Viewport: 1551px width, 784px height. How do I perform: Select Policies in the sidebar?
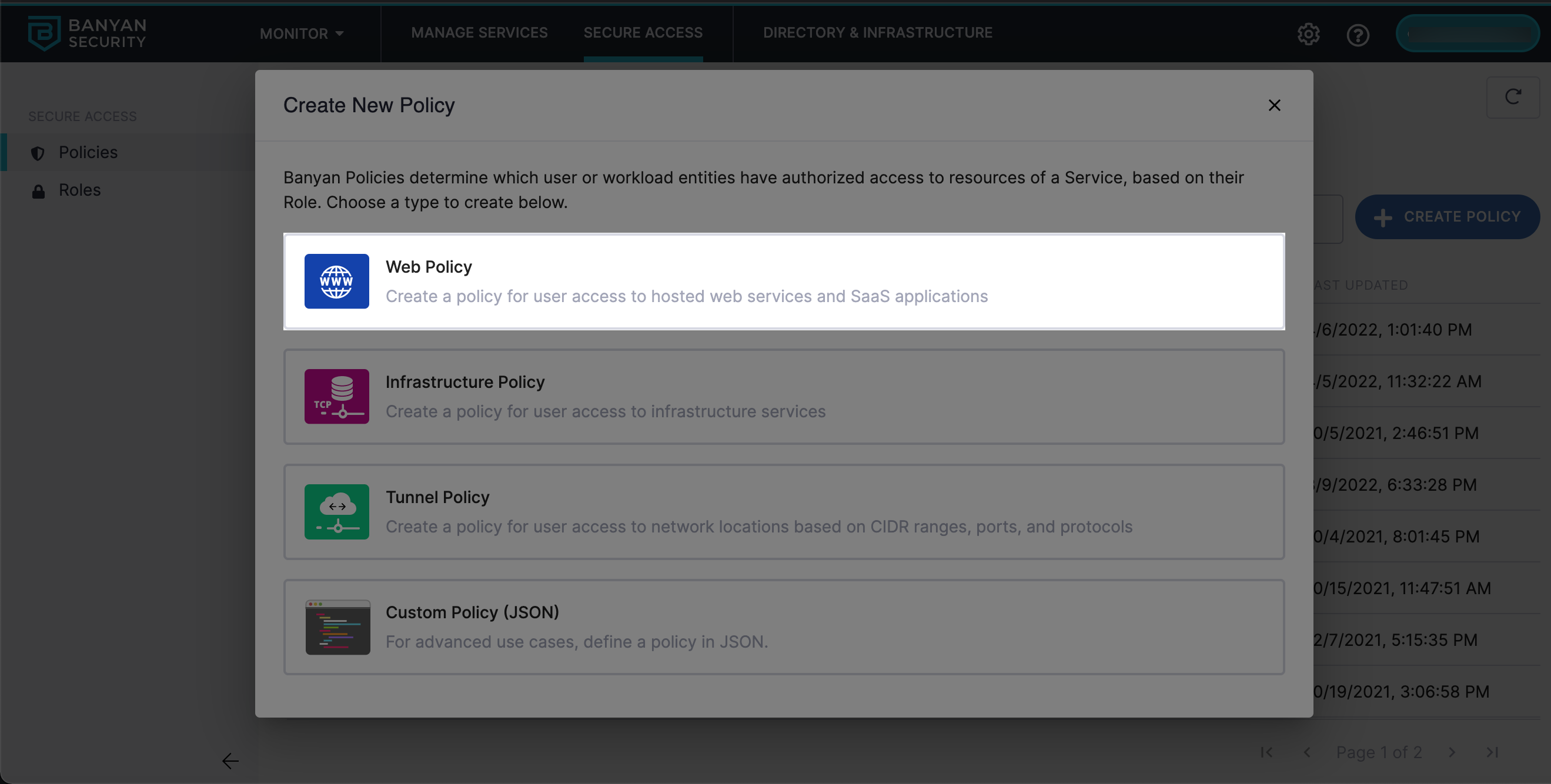coord(88,152)
